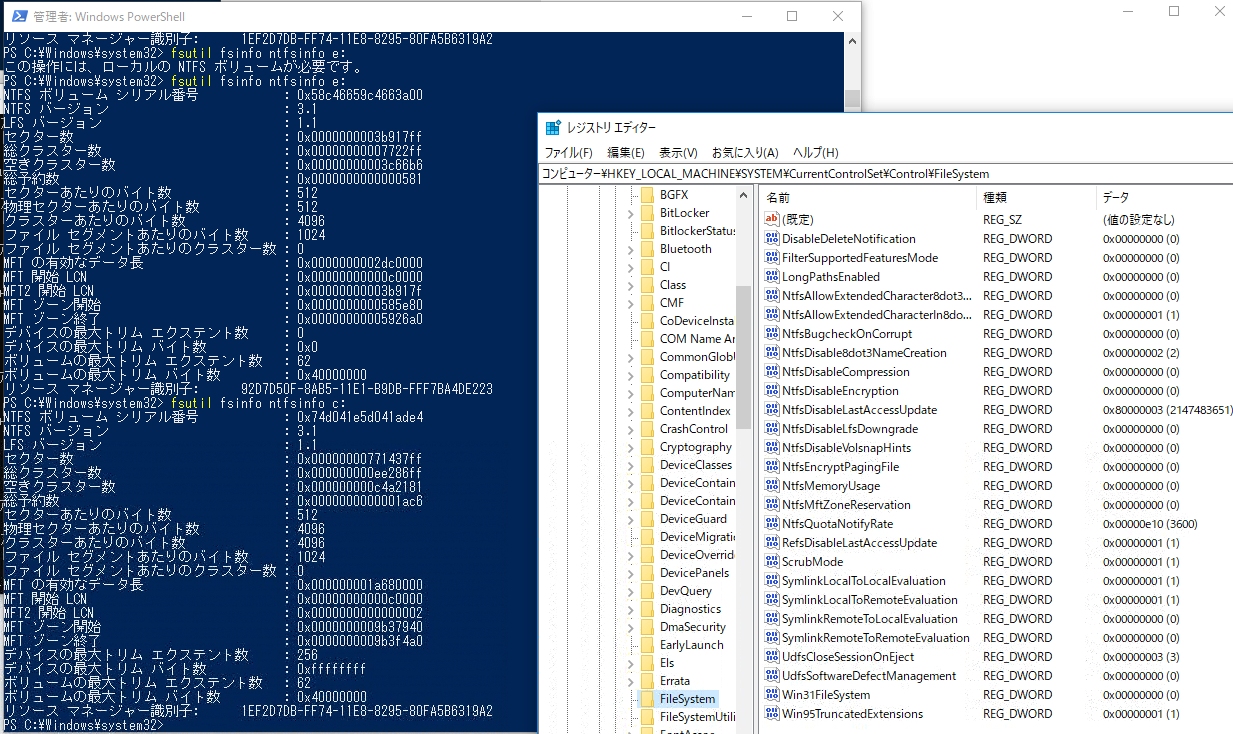Expand the Class registry key
This screenshot has width=1233, height=734.
(x=631, y=285)
